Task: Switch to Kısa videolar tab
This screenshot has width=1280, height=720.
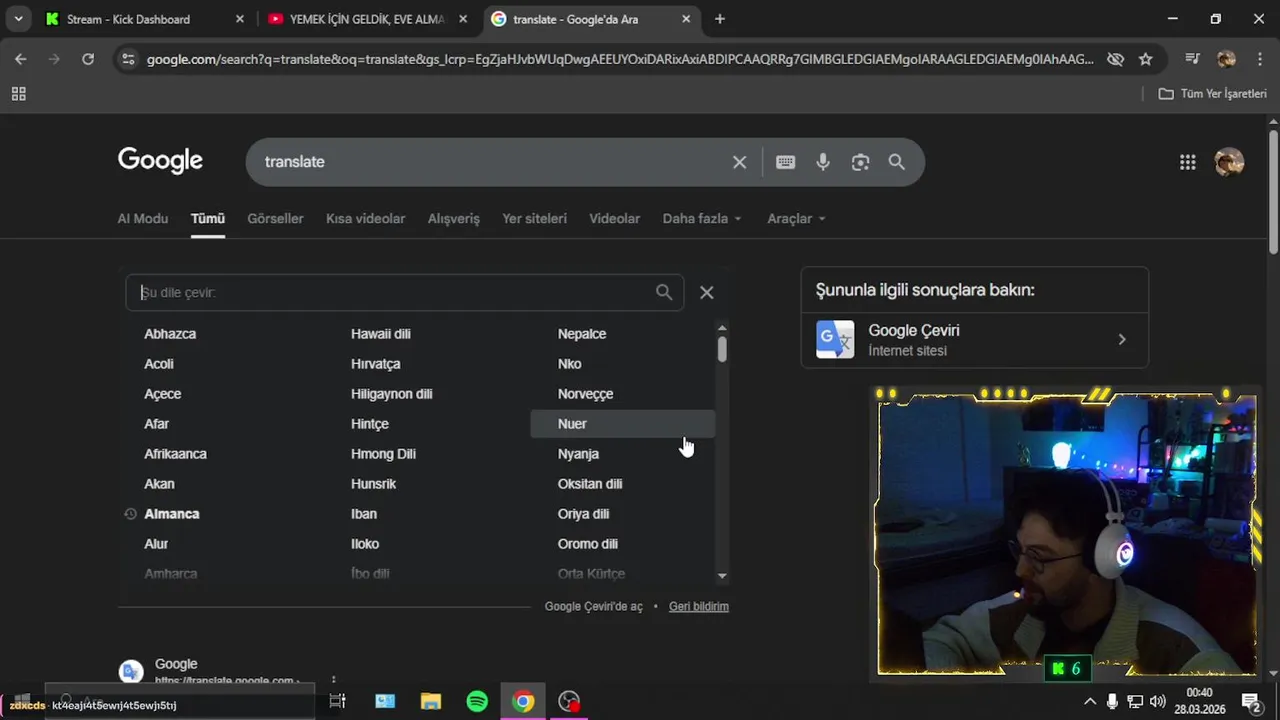Action: pyautogui.click(x=365, y=218)
